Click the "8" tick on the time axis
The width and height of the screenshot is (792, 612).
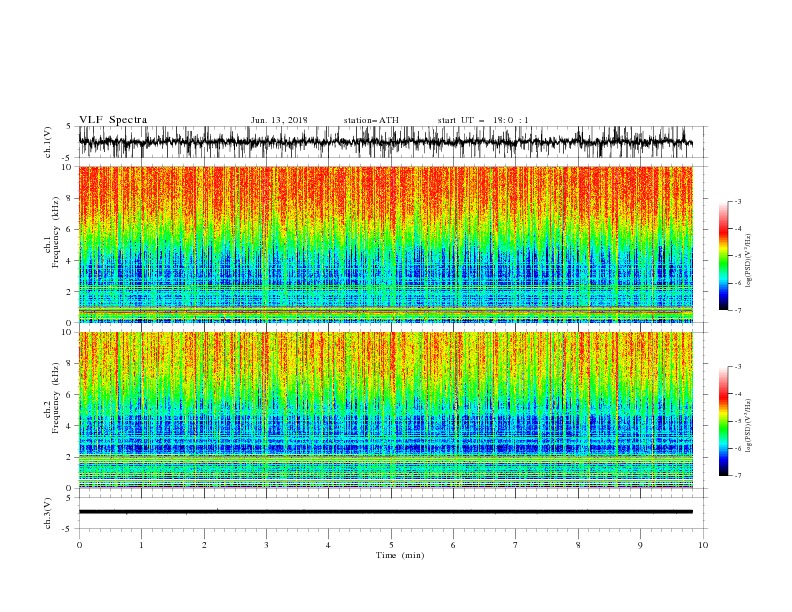578,545
